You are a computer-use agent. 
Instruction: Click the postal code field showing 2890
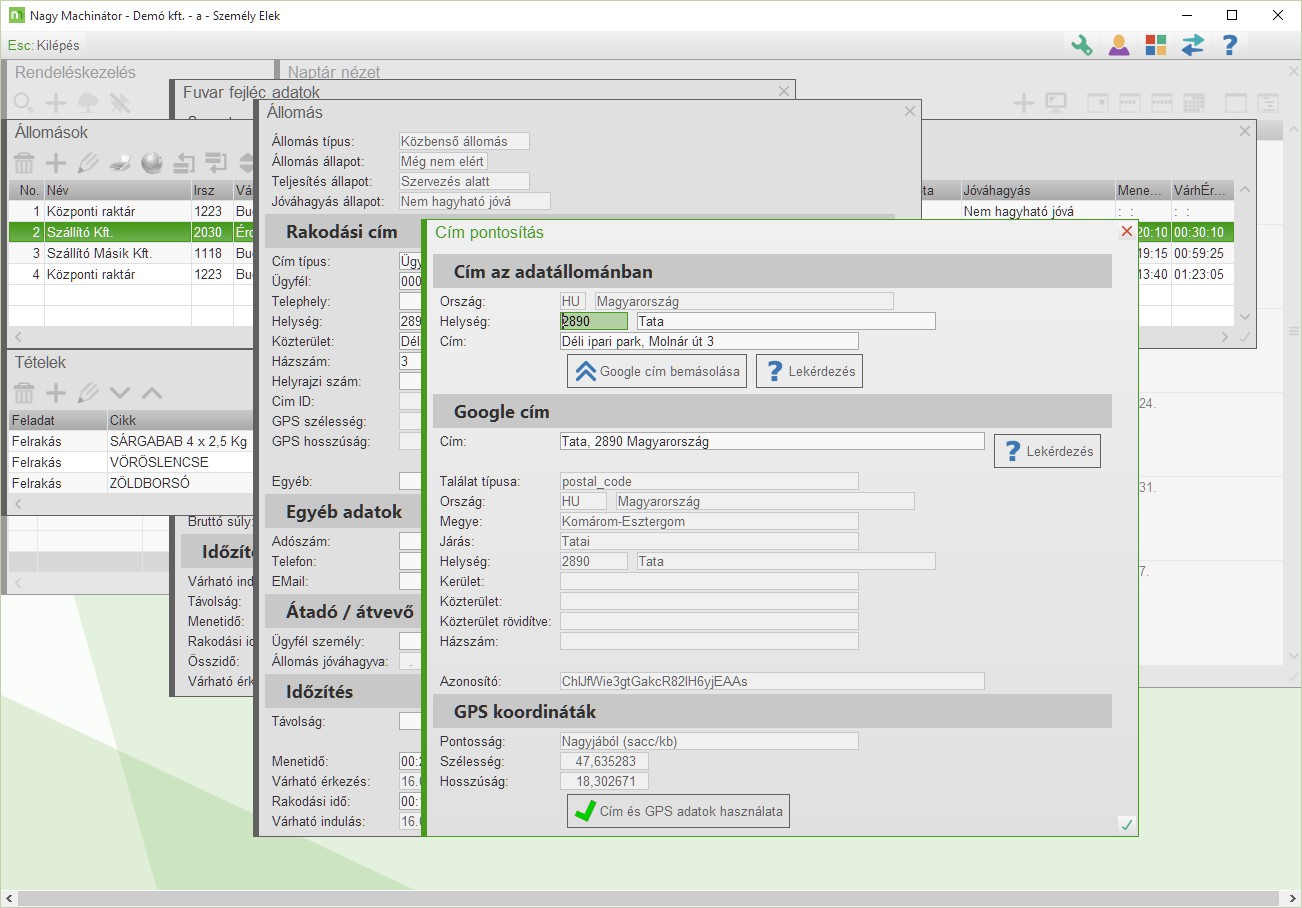594,321
